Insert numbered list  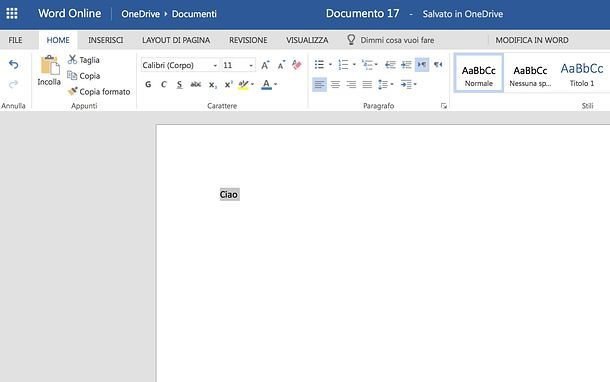pos(343,65)
